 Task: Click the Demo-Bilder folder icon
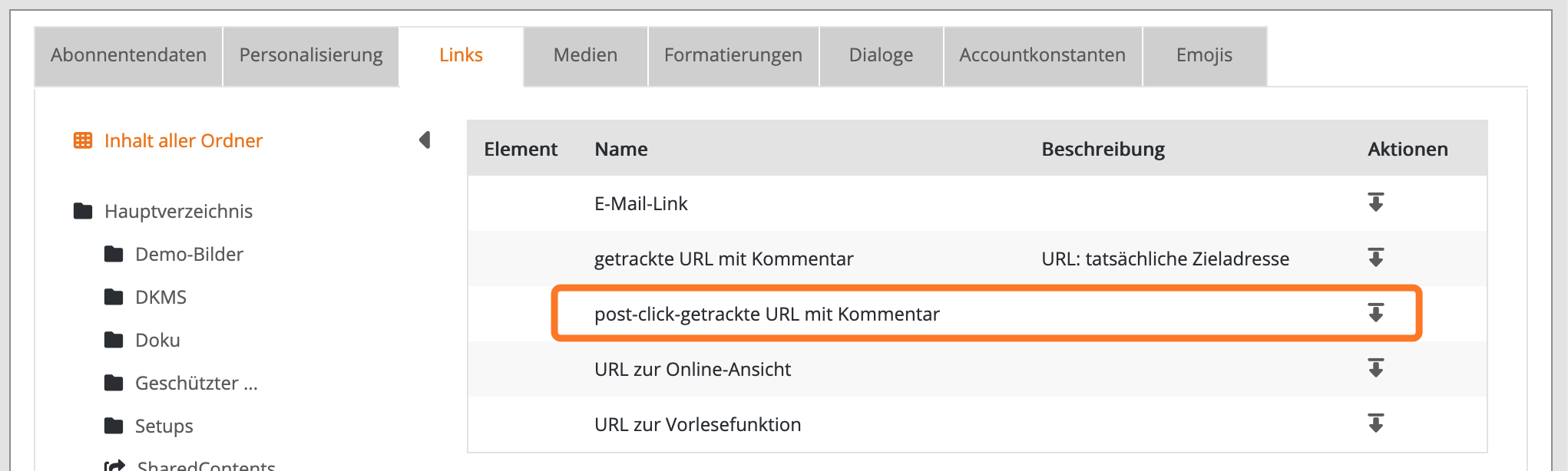pyautogui.click(x=114, y=254)
